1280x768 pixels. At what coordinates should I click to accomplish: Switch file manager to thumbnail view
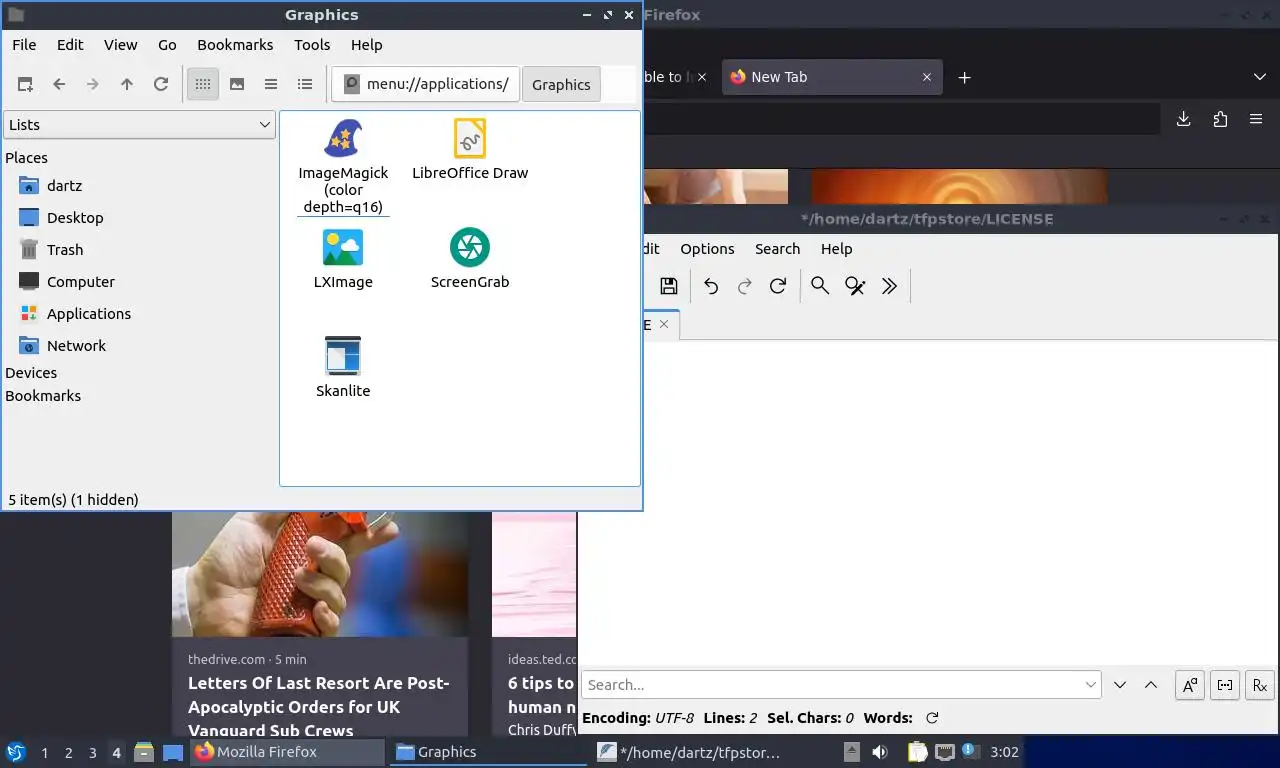237,84
